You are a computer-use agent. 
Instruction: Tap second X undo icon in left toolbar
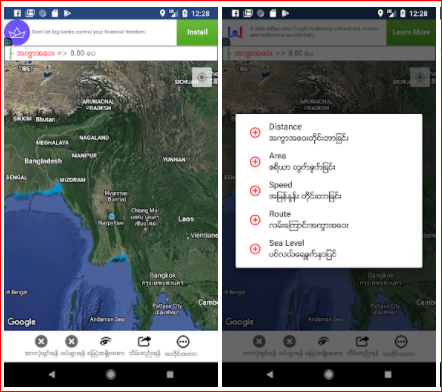click(71, 341)
